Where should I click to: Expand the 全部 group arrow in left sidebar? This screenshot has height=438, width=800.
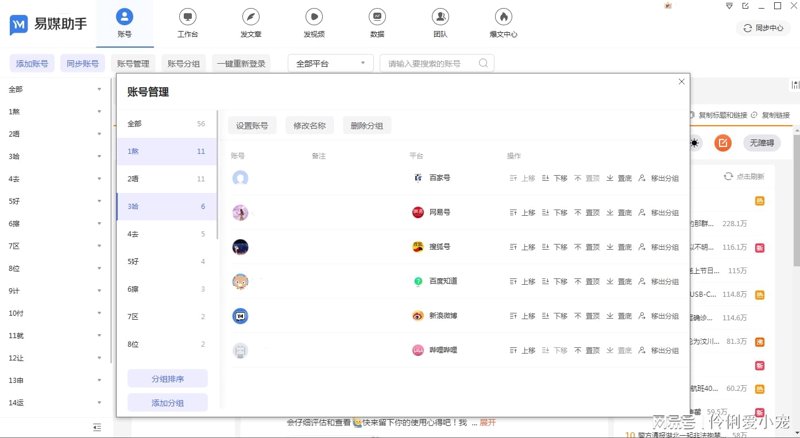[99, 89]
